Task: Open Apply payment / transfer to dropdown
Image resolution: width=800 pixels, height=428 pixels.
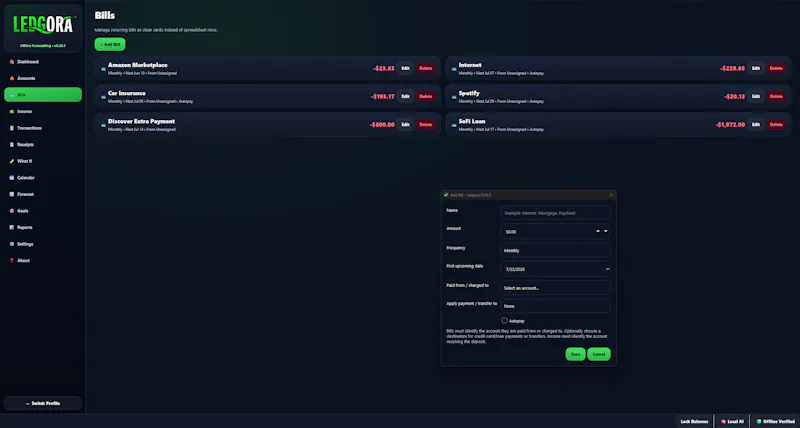Action: point(555,306)
